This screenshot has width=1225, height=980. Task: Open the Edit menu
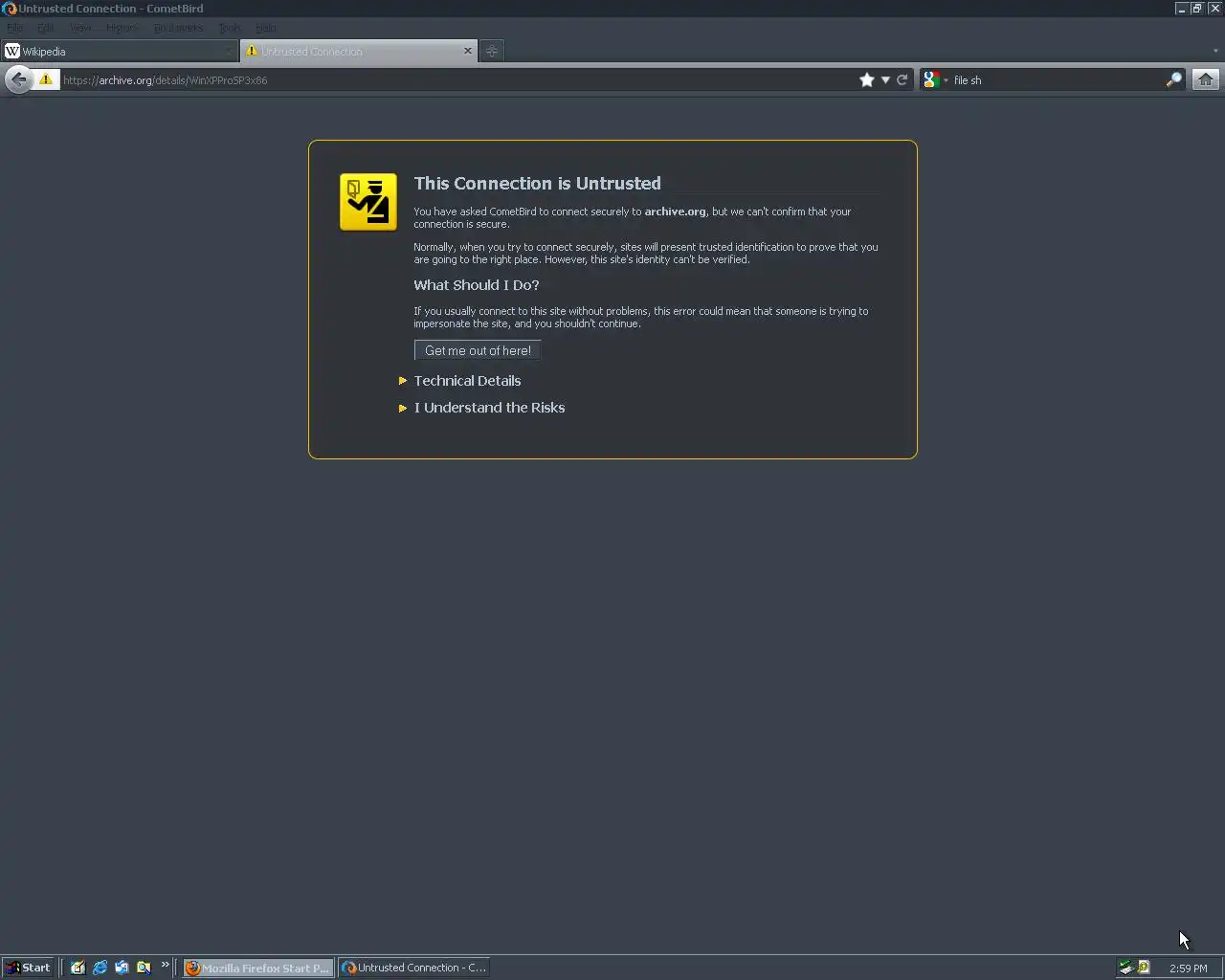(45, 28)
